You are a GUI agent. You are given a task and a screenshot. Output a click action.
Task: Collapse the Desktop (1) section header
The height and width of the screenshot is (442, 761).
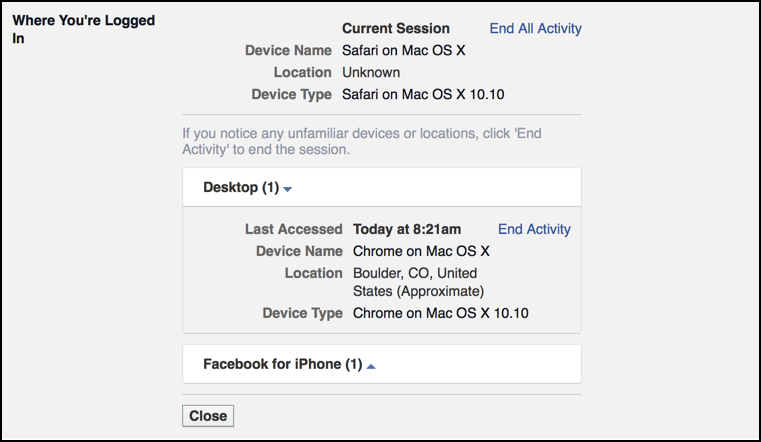[x=240, y=187]
